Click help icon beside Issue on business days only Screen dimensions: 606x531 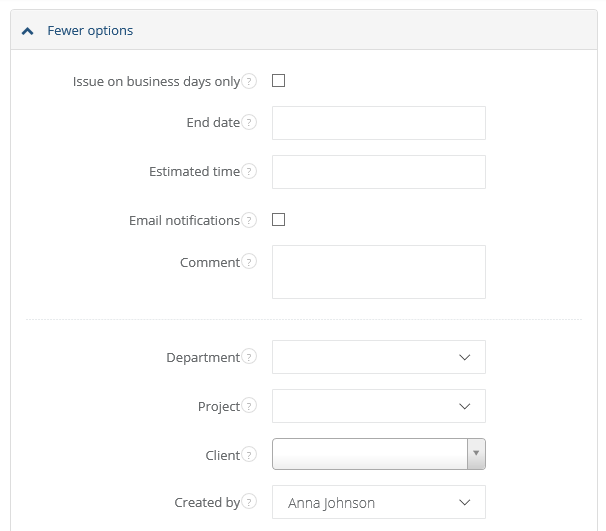tap(250, 82)
